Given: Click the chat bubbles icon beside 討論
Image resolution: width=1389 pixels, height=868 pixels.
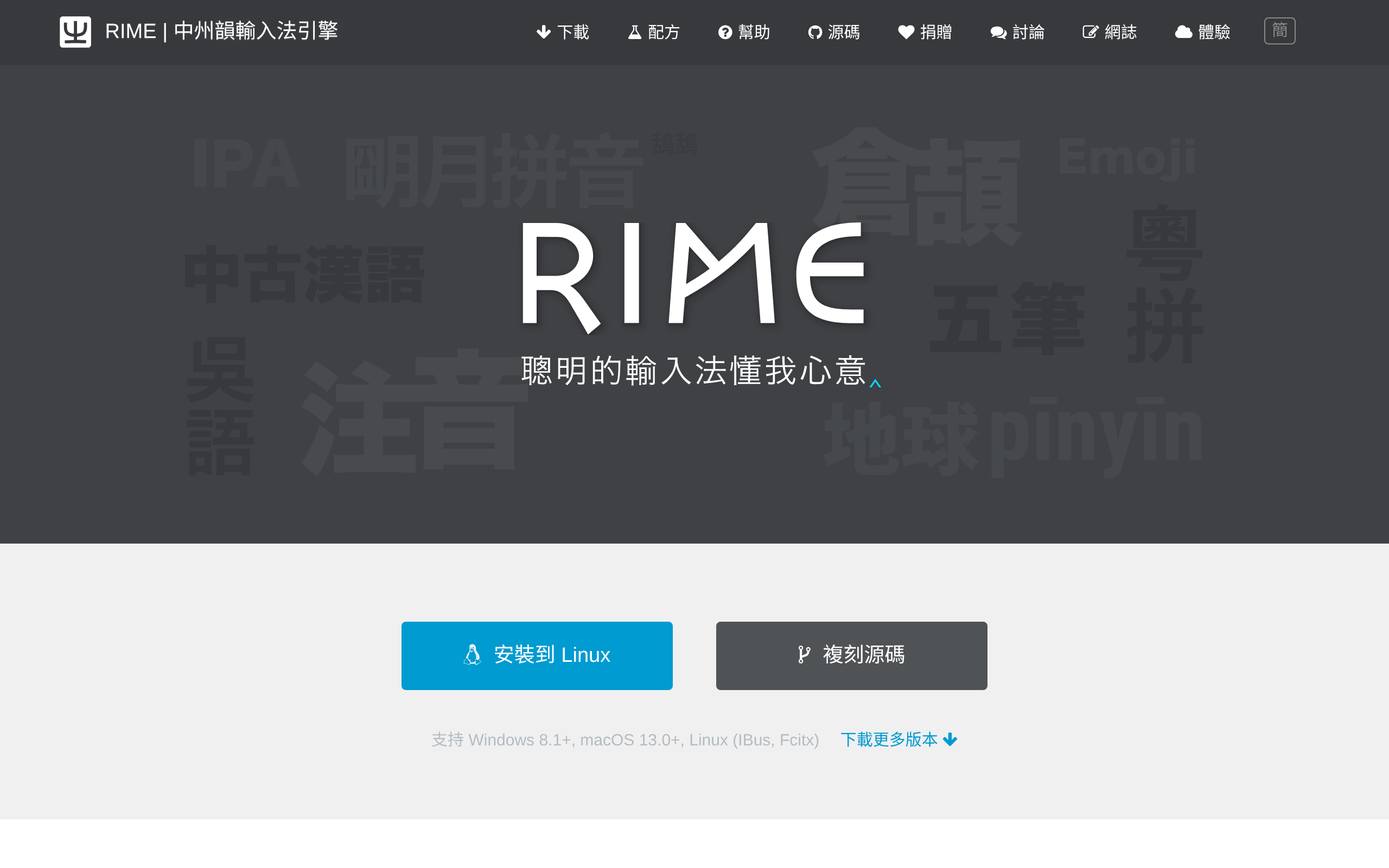Looking at the screenshot, I should point(999,33).
